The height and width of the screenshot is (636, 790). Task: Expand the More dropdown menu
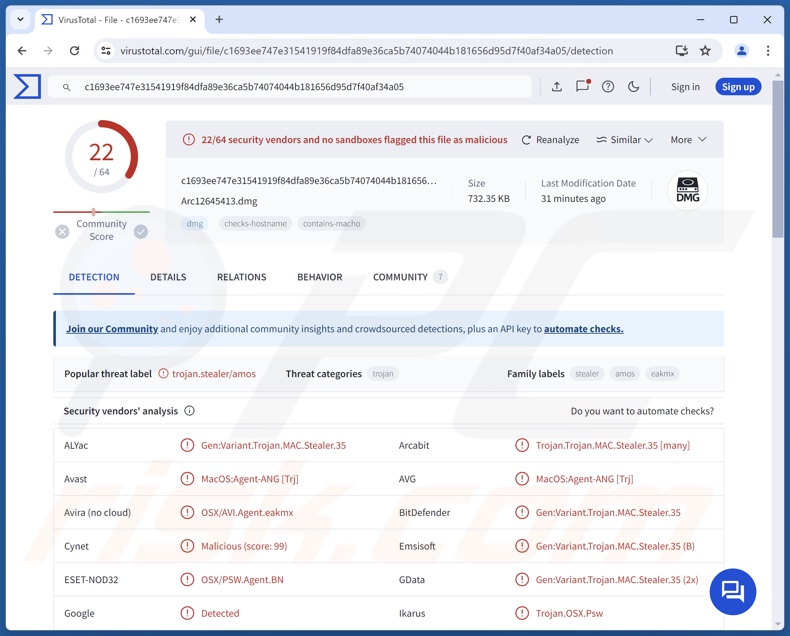coord(688,140)
